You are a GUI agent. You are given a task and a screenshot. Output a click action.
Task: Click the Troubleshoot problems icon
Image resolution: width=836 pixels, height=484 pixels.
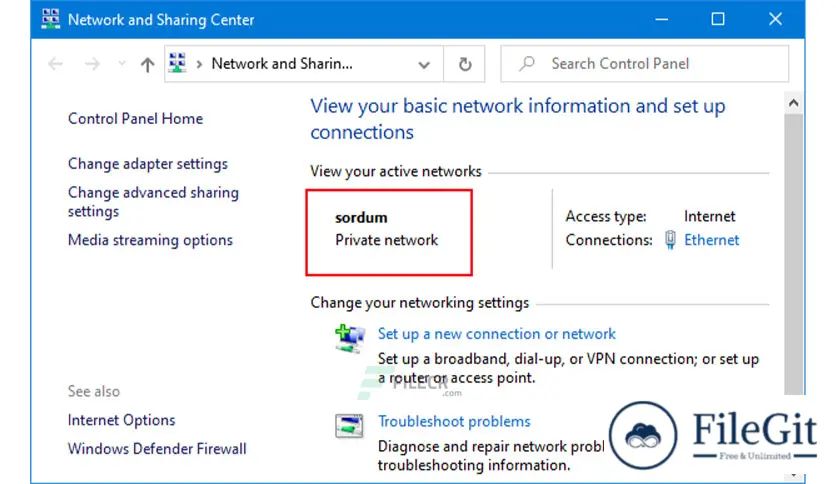click(349, 426)
